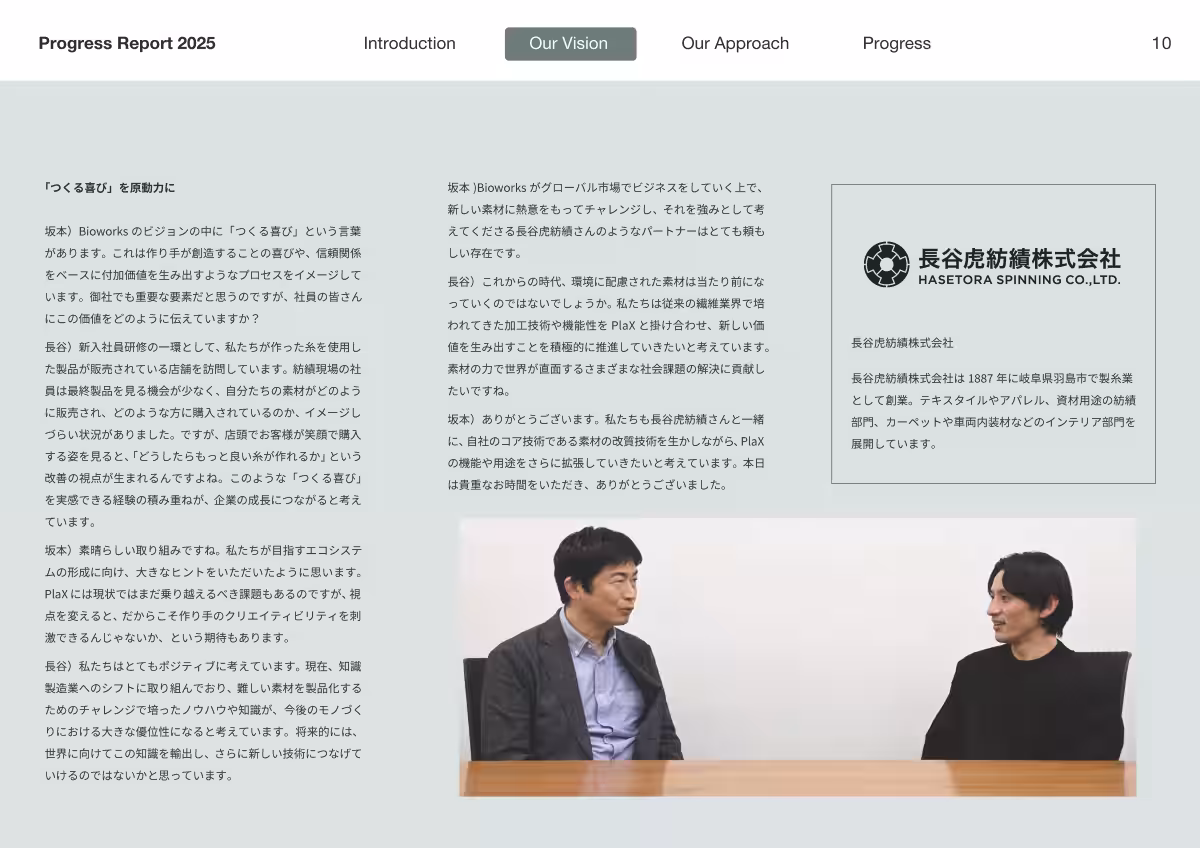The width and height of the screenshot is (1200, 848).
Task: Click the HASETORA SPINNING CO.,LTD. English caption
Action: click(1019, 281)
